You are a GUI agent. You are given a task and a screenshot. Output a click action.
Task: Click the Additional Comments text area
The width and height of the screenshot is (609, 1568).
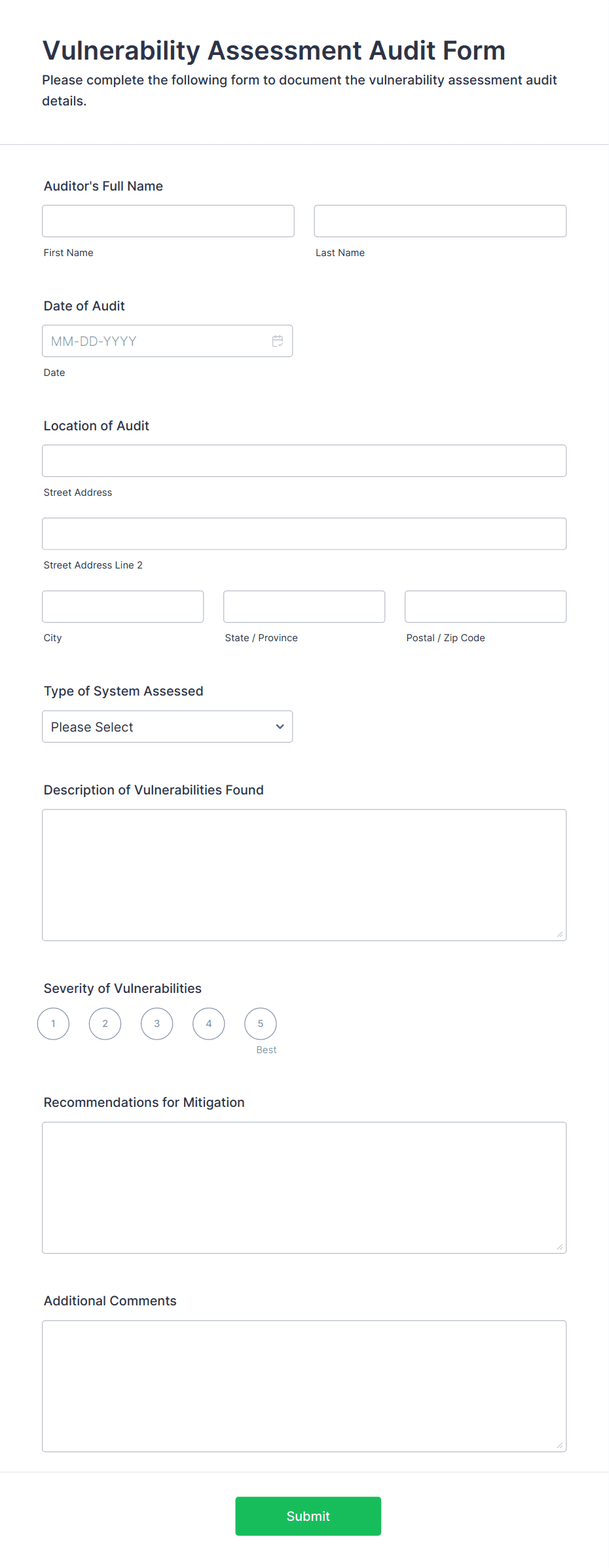coord(304,1386)
